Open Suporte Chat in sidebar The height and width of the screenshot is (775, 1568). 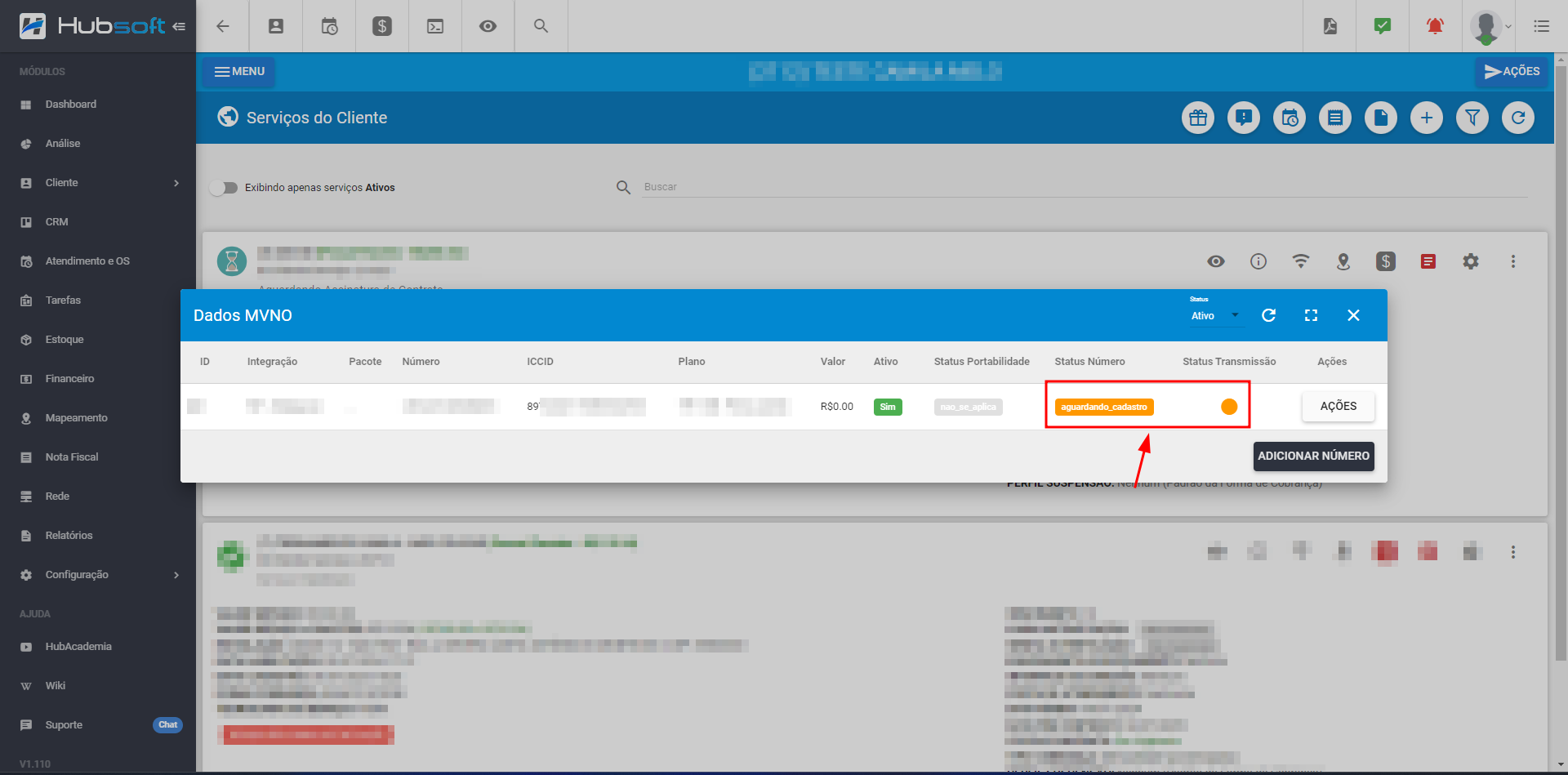pos(98,725)
